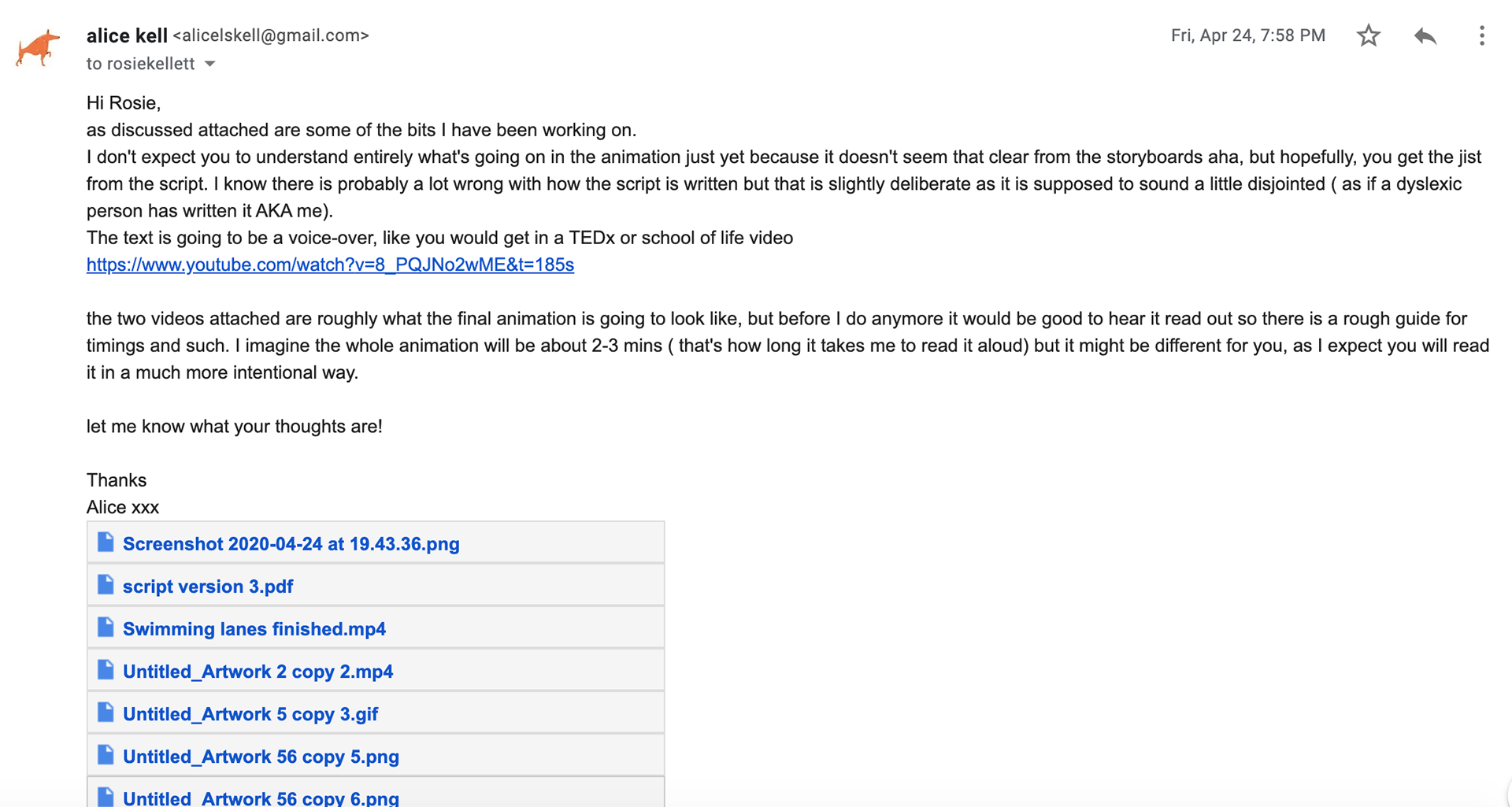The width and height of the screenshot is (1512, 807).
Task: Click file icon beside Screenshot 2020-04-24 attachment
Action: point(106,542)
